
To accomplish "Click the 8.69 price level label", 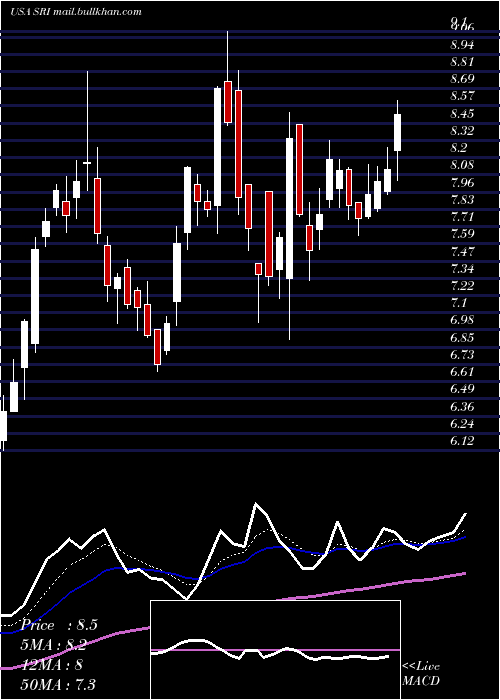I will pos(462,79).
